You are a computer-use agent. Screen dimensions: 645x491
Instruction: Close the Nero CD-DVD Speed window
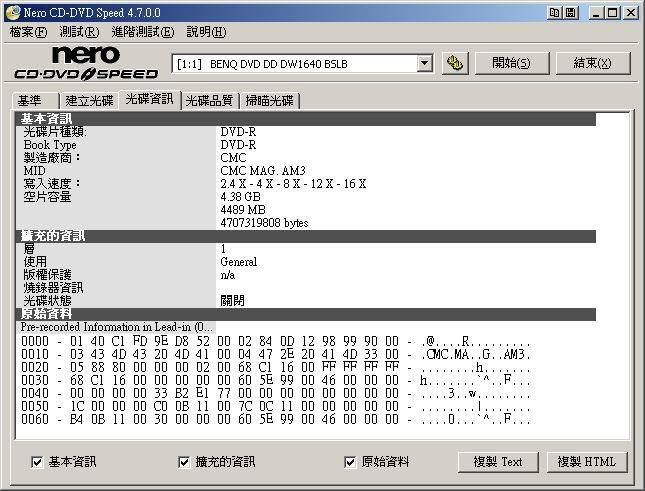click(x=630, y=12)
